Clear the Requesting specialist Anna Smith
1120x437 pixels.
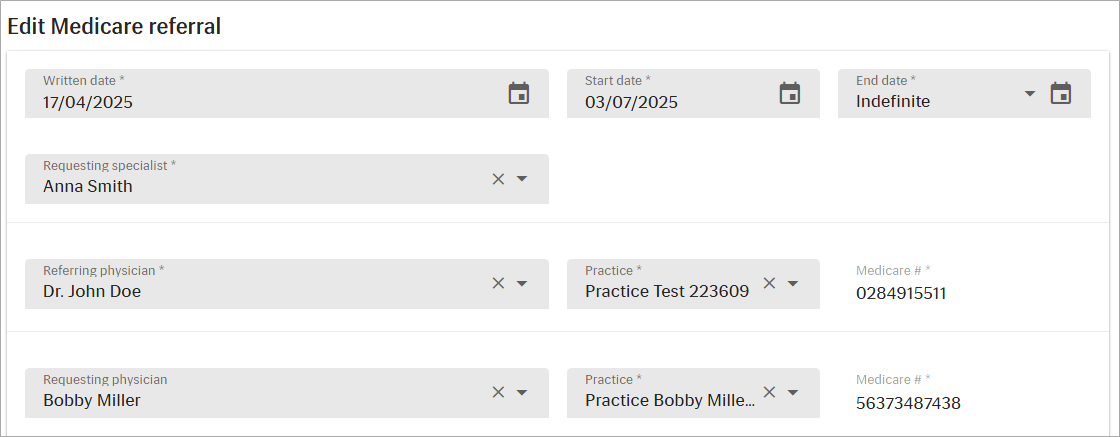(x=499, y=179)
